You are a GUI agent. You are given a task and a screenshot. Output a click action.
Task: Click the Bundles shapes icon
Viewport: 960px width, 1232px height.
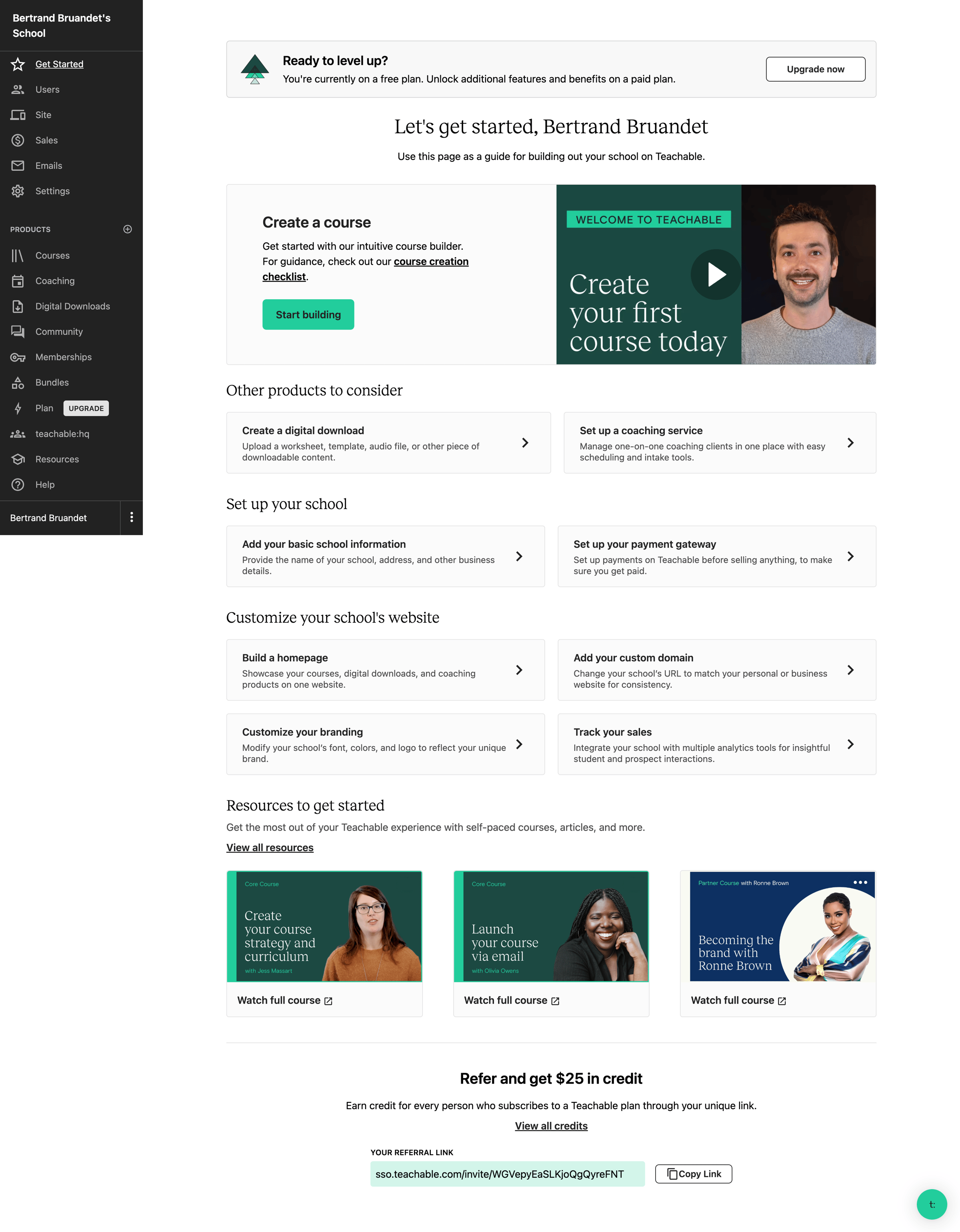point(18,383)
